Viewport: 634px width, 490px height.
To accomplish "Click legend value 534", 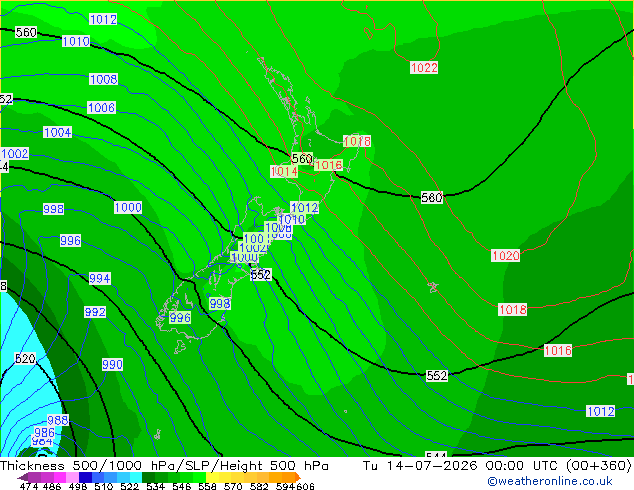I will 155,486.
